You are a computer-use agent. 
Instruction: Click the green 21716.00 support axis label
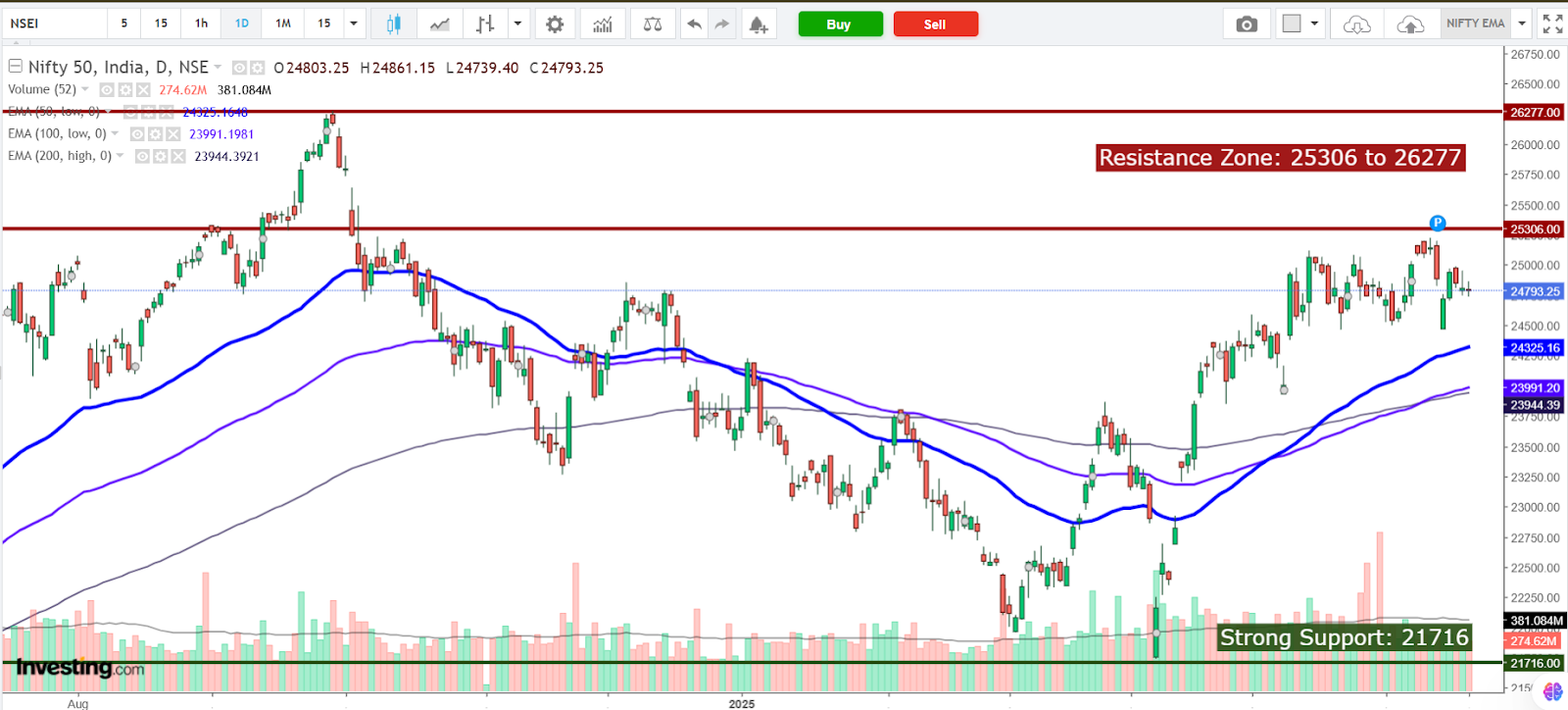click(x=1535, y=664)
